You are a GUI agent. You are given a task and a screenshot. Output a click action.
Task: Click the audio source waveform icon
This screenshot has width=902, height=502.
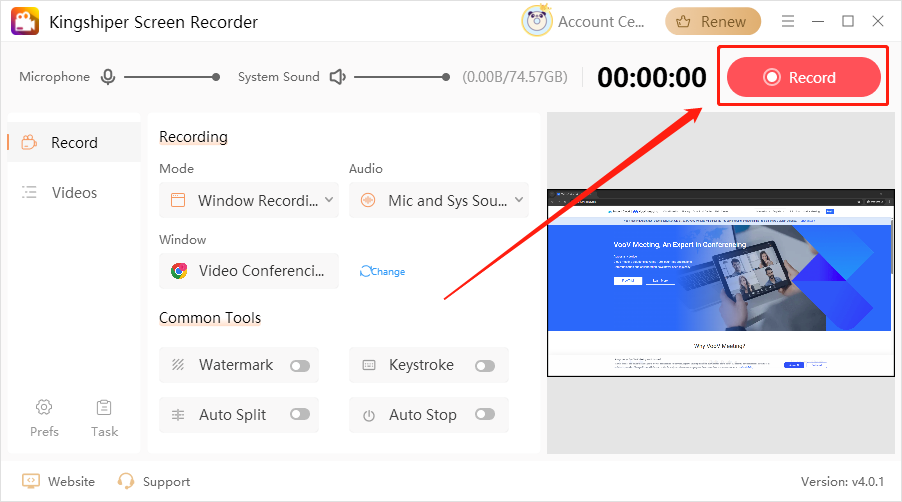coord(368,200)
